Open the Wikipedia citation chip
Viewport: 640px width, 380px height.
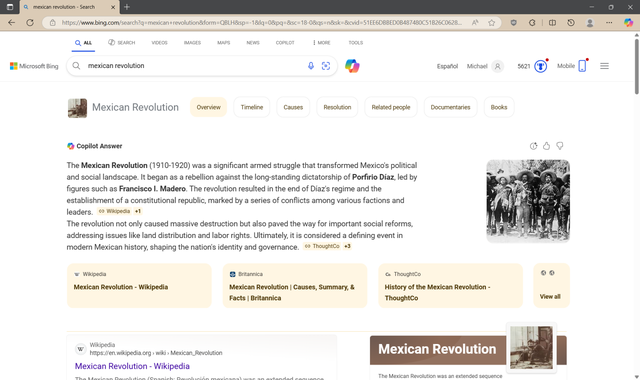coord(114,211)
